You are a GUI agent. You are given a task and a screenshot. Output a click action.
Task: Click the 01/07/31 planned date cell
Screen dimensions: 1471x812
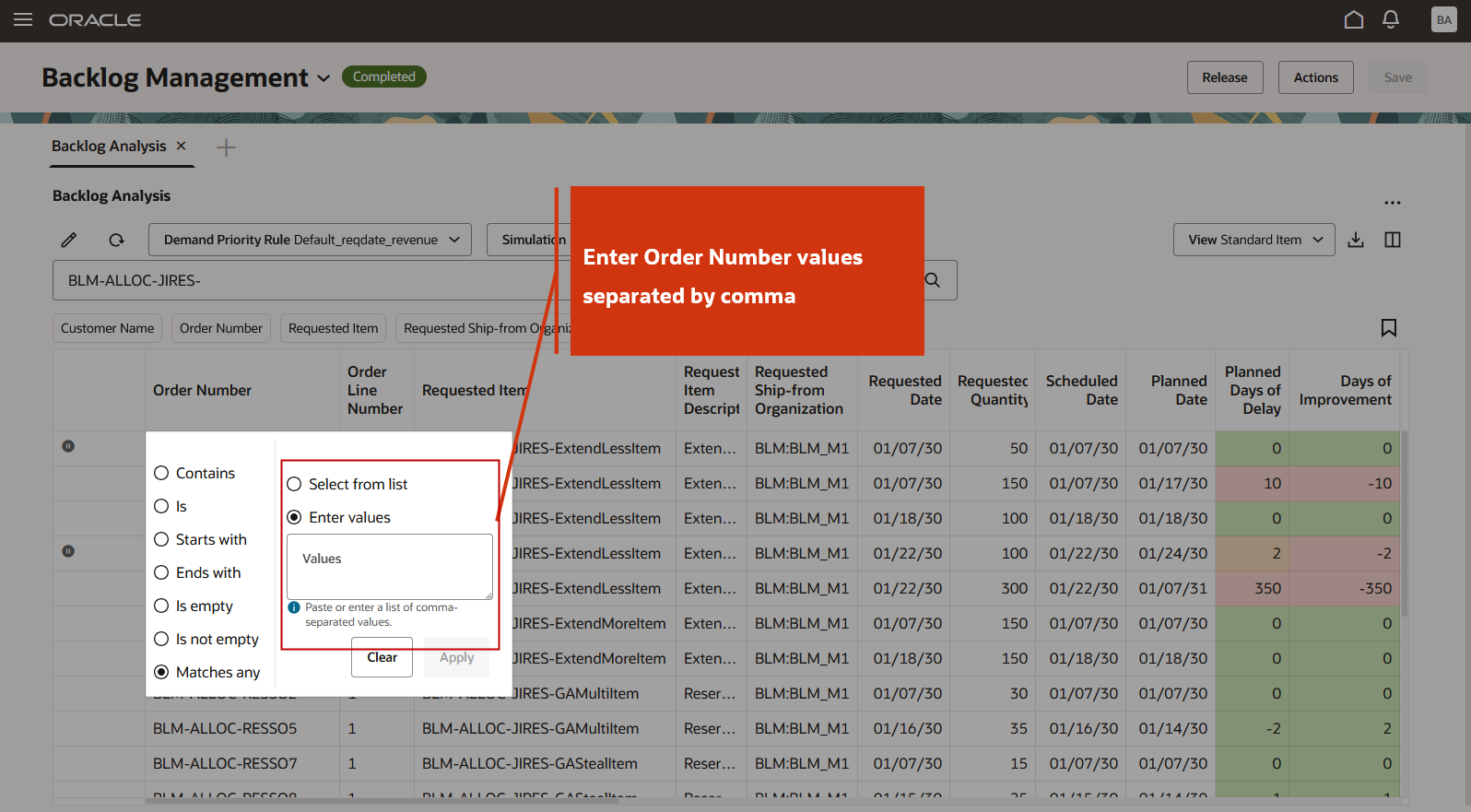[x=1172, y=588]
